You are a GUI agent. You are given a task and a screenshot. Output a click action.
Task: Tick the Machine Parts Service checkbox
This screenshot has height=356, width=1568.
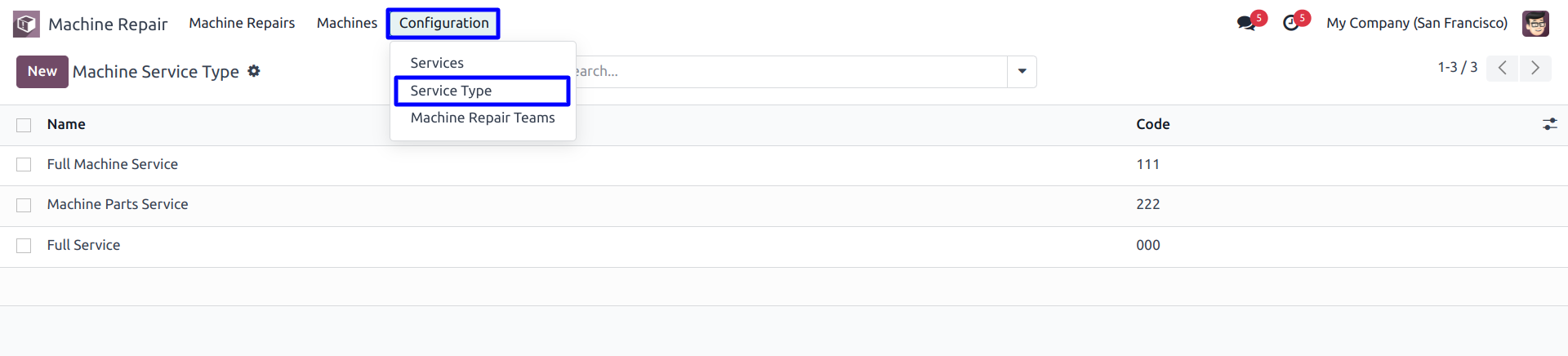point(24,205)
